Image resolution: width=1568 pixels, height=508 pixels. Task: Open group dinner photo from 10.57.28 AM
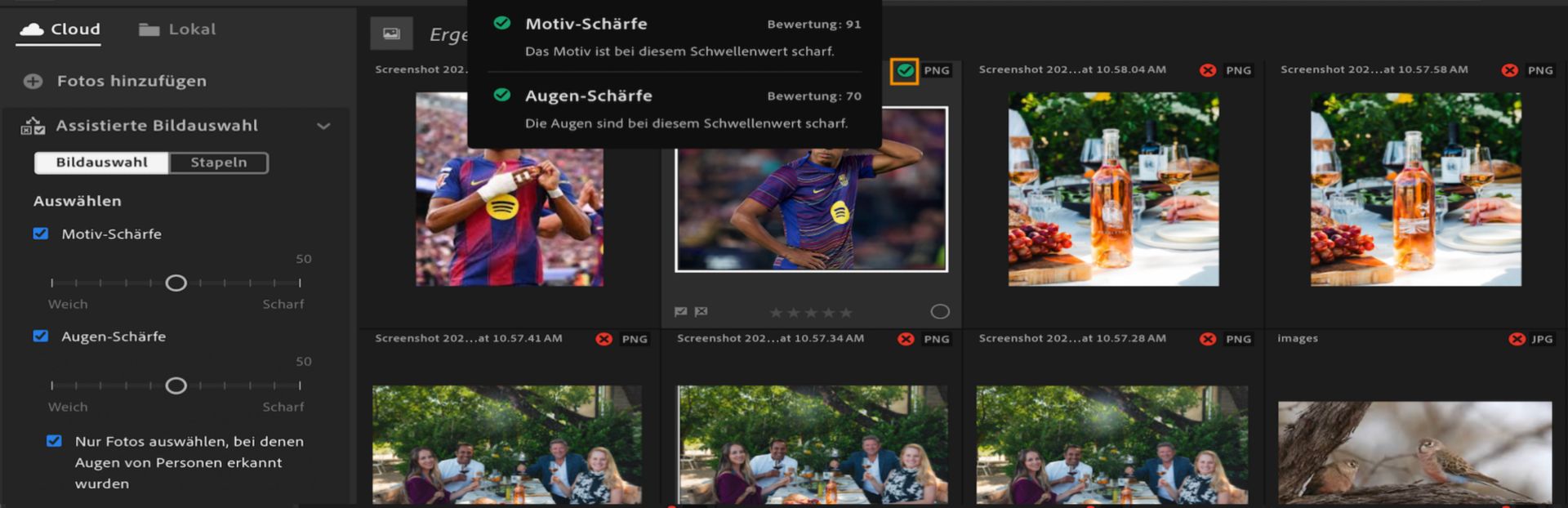(1112, 445)
